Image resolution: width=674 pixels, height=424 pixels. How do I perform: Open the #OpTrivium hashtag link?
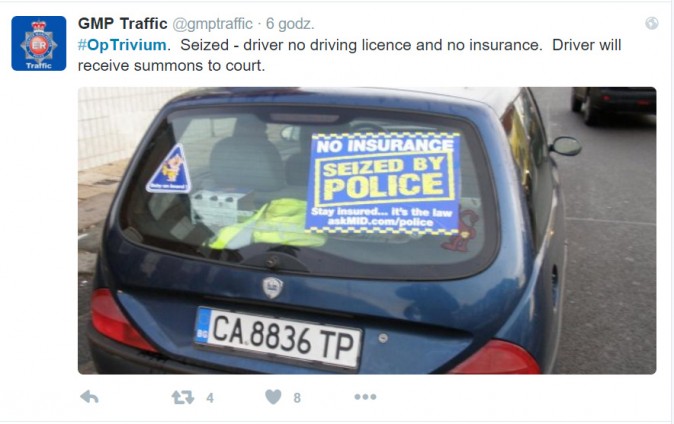click(122, 45)
